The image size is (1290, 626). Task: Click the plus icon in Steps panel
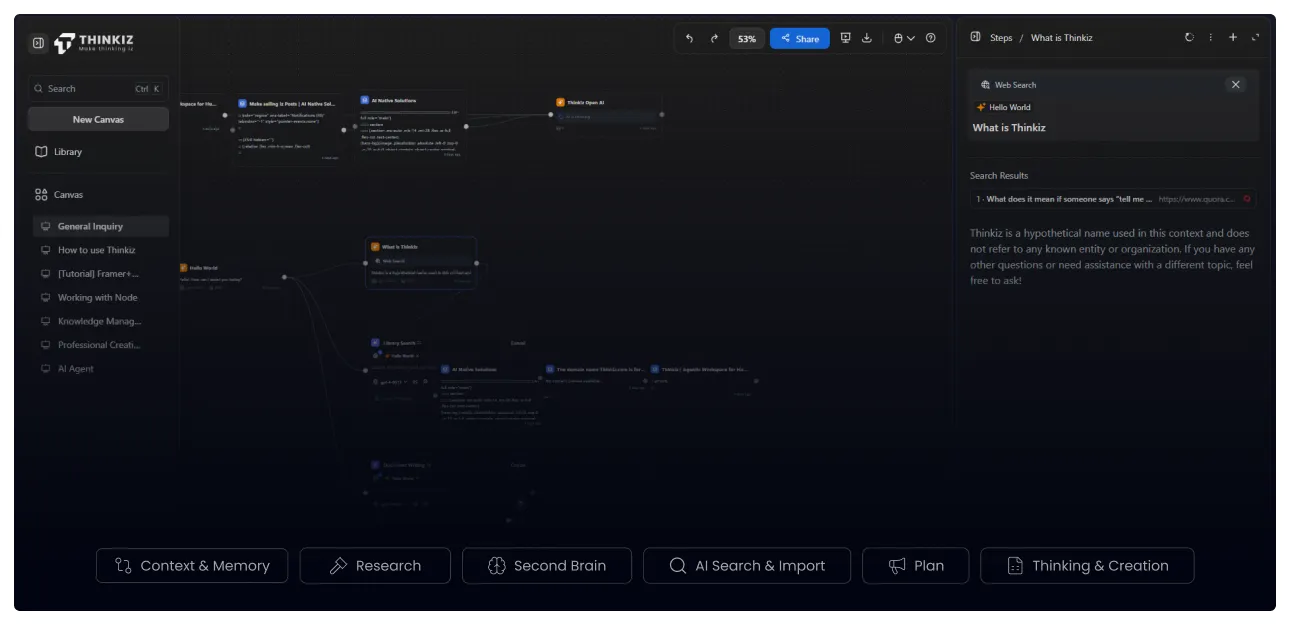[x=1233, y=37]
